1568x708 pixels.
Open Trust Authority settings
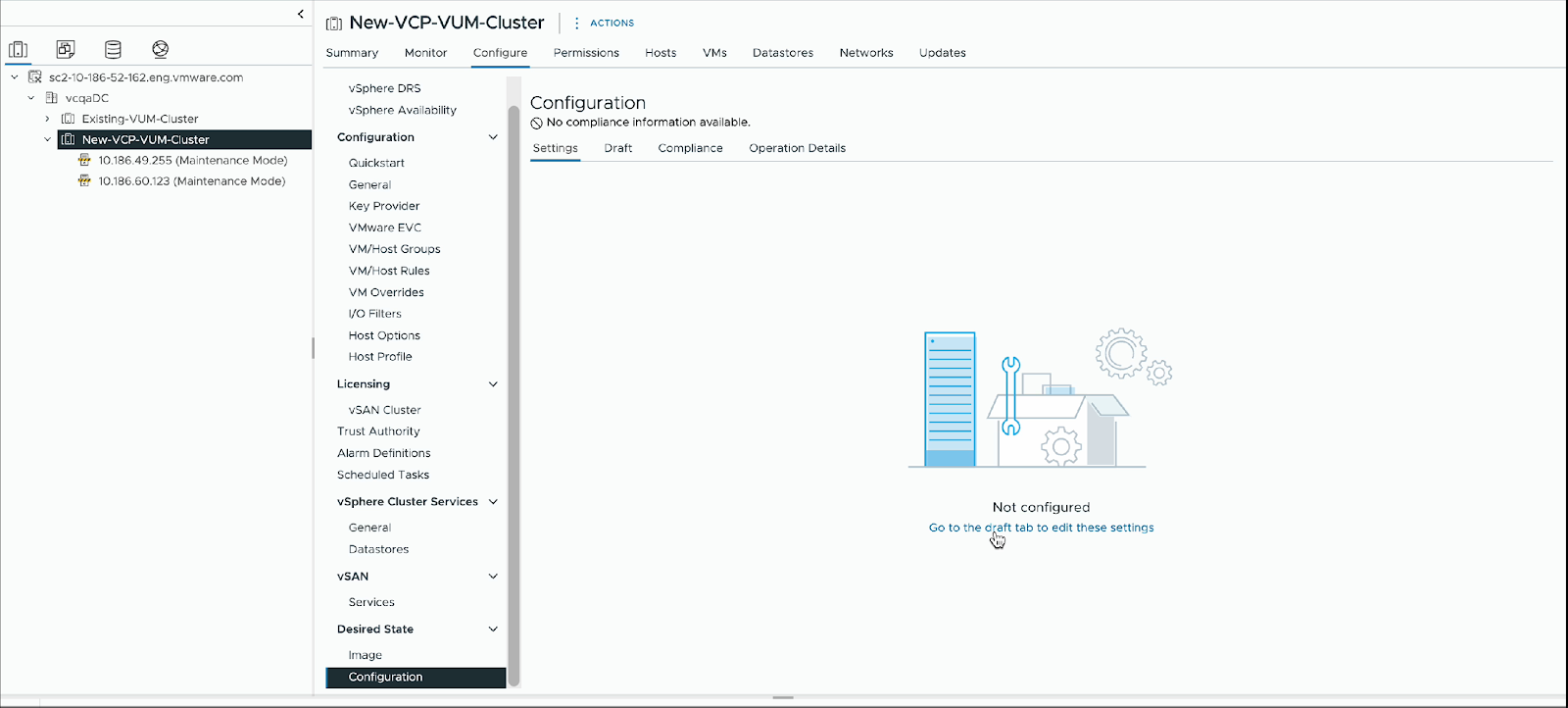pyautogui.click(x=378, y=431)
